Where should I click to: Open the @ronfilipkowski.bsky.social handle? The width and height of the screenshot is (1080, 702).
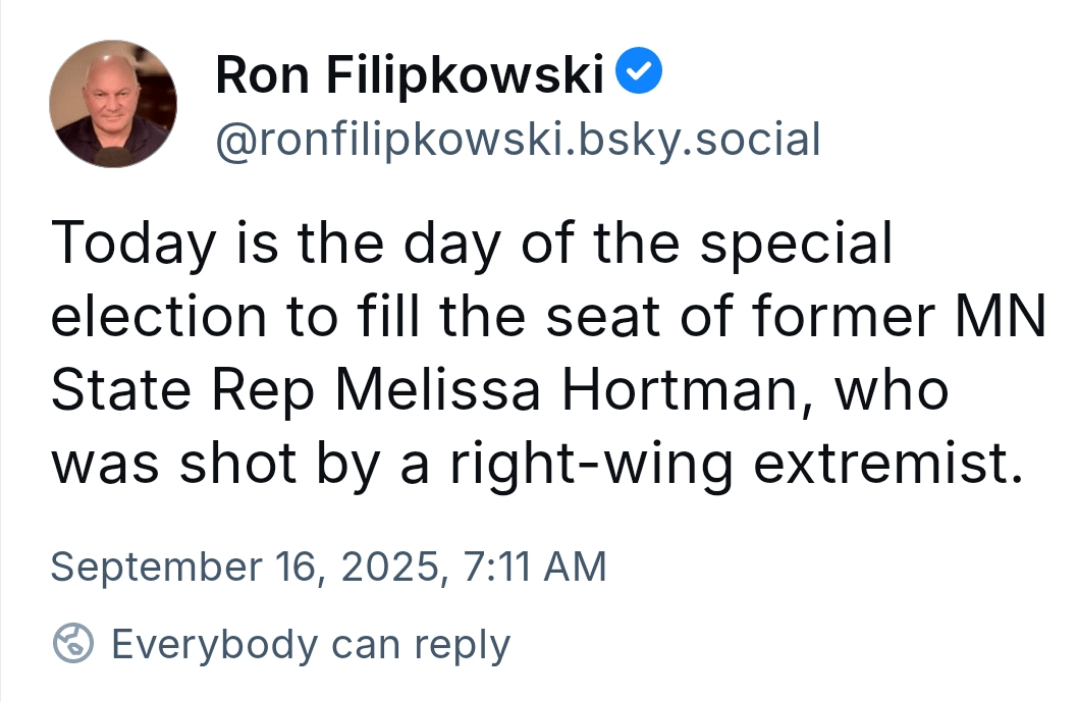518,140
